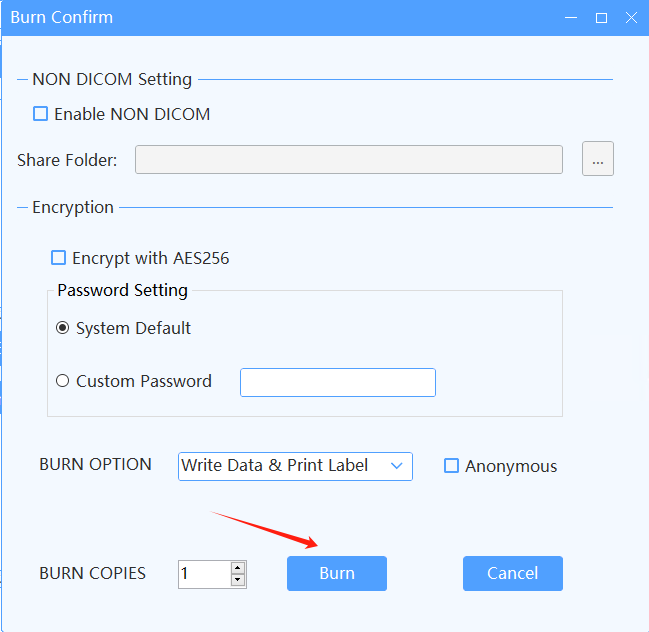Maximize the Burn Confirm window
This screenshot has height=632, width=649.
coord(601,18)
